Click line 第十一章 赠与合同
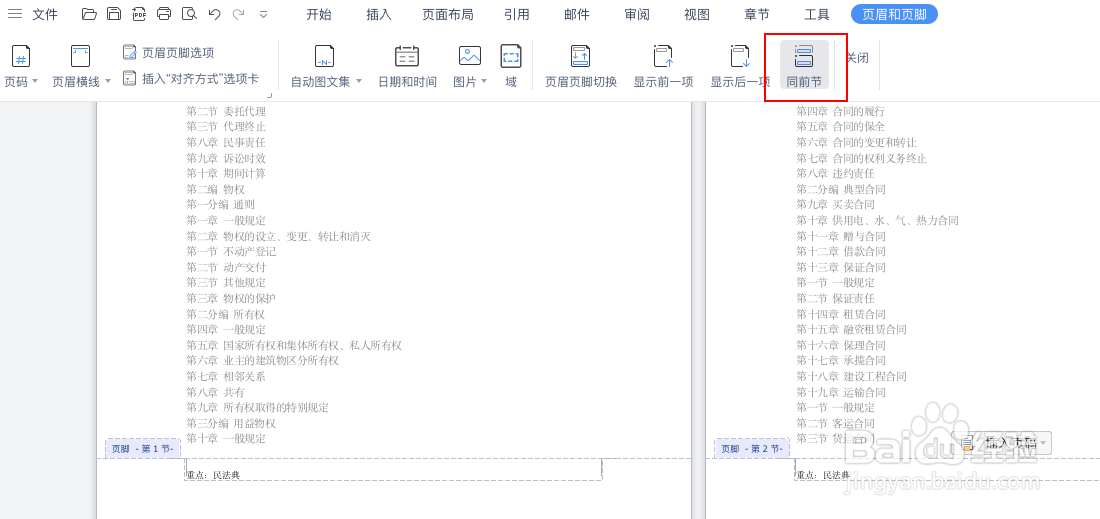This screenshot has height=519, width=1100. coord(840,236)
